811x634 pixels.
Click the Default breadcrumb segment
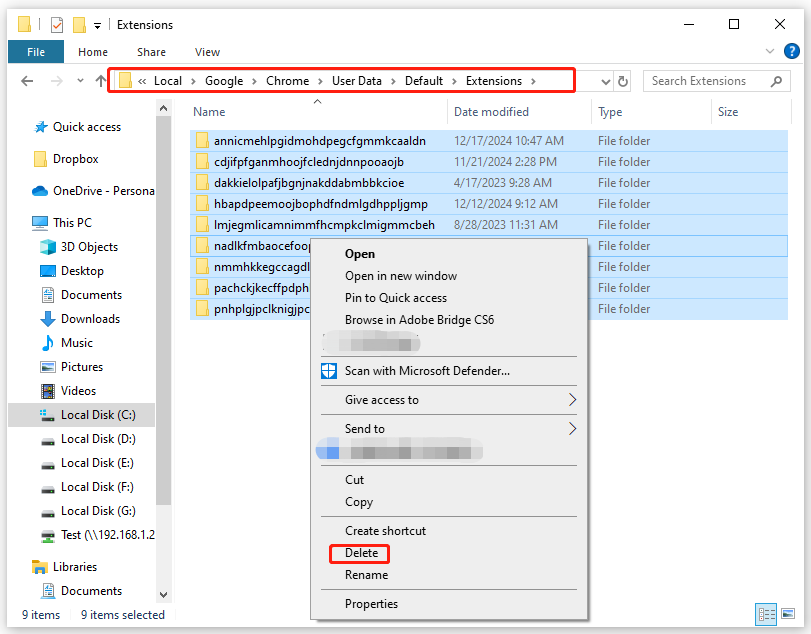pyautogui.click(x=424, y=81)
